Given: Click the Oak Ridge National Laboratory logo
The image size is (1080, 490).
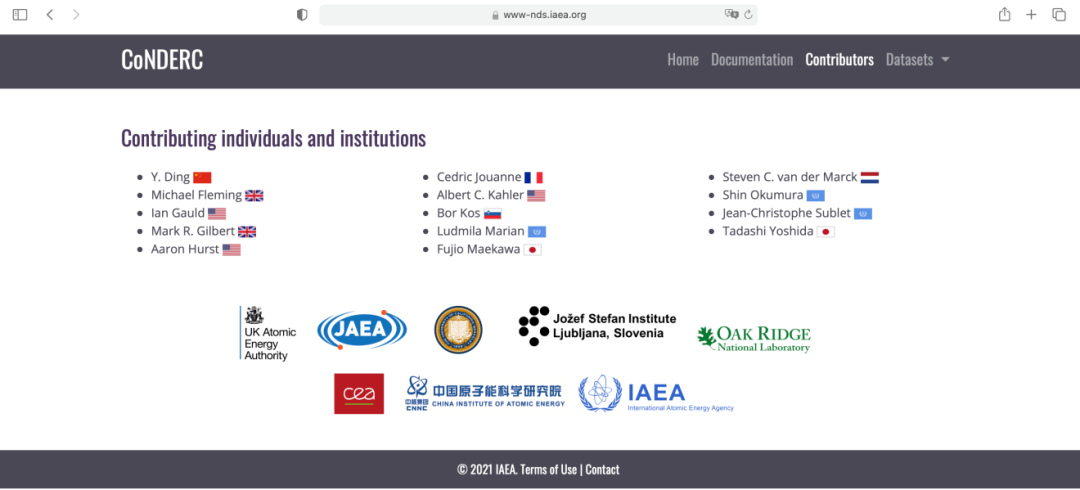Looking at the screenshot, I should [x=754, y=338].
